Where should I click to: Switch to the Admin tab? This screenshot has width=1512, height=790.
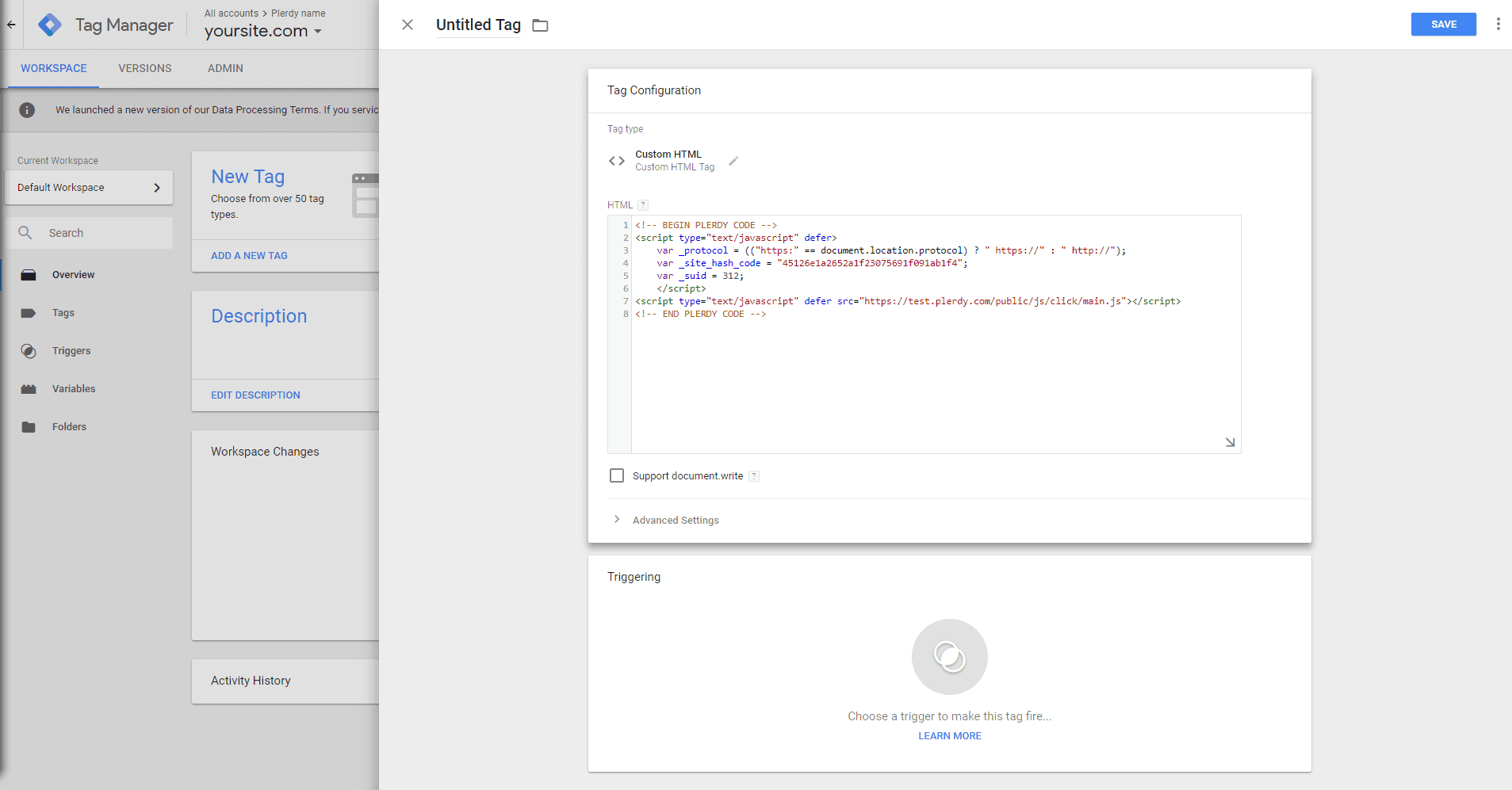[x=225, y=68]
